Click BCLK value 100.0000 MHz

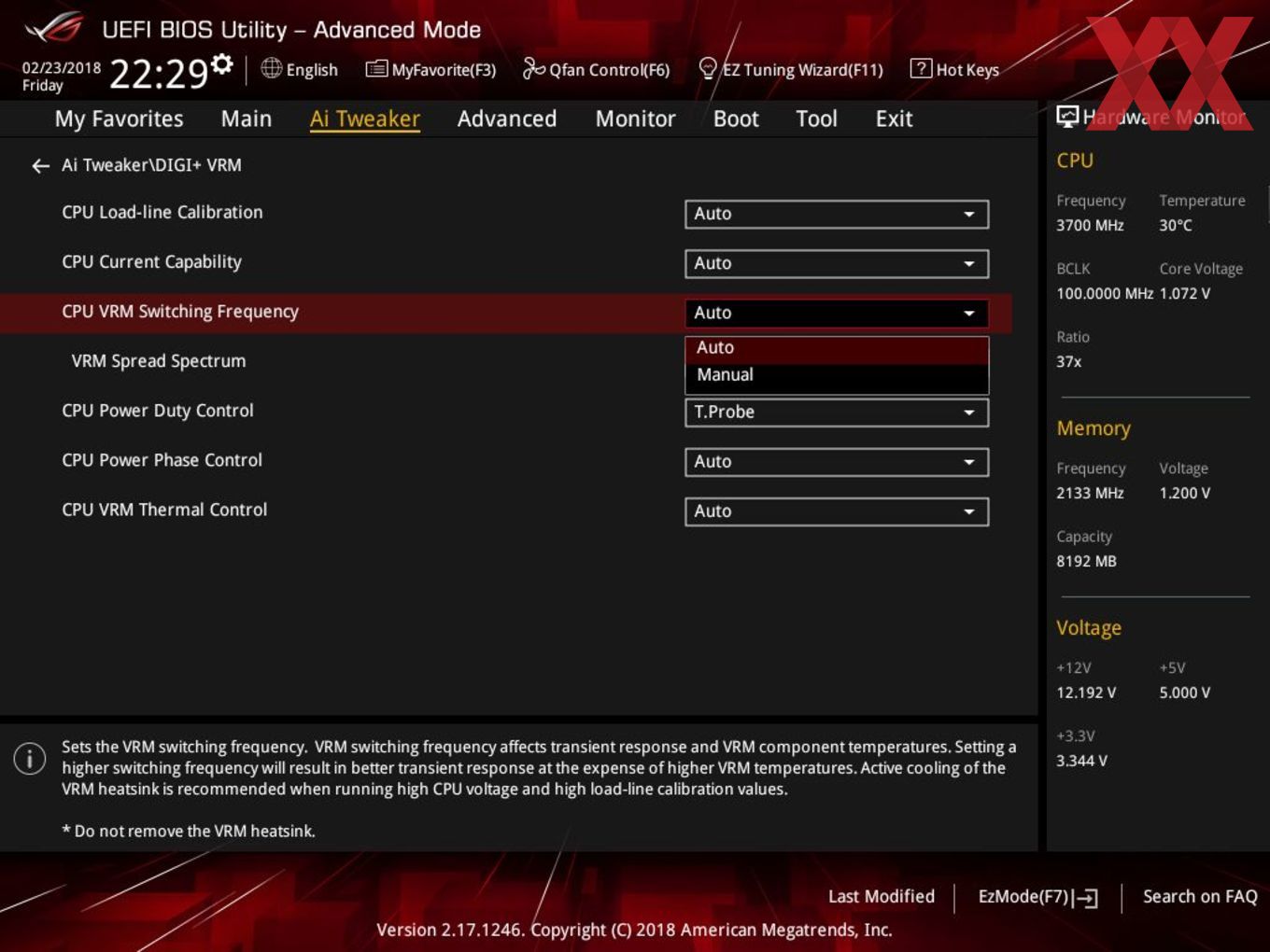click(1105, 293)
